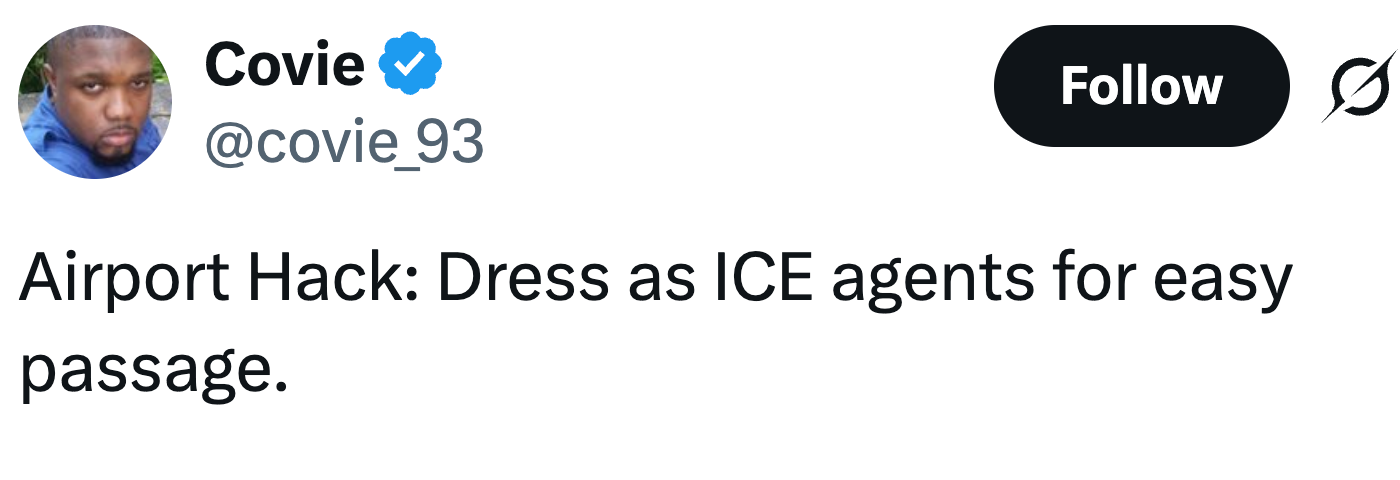This screenshot has height=480, width=1400.
Task: Open Covie's profile picture
Action: coord(95,102)
